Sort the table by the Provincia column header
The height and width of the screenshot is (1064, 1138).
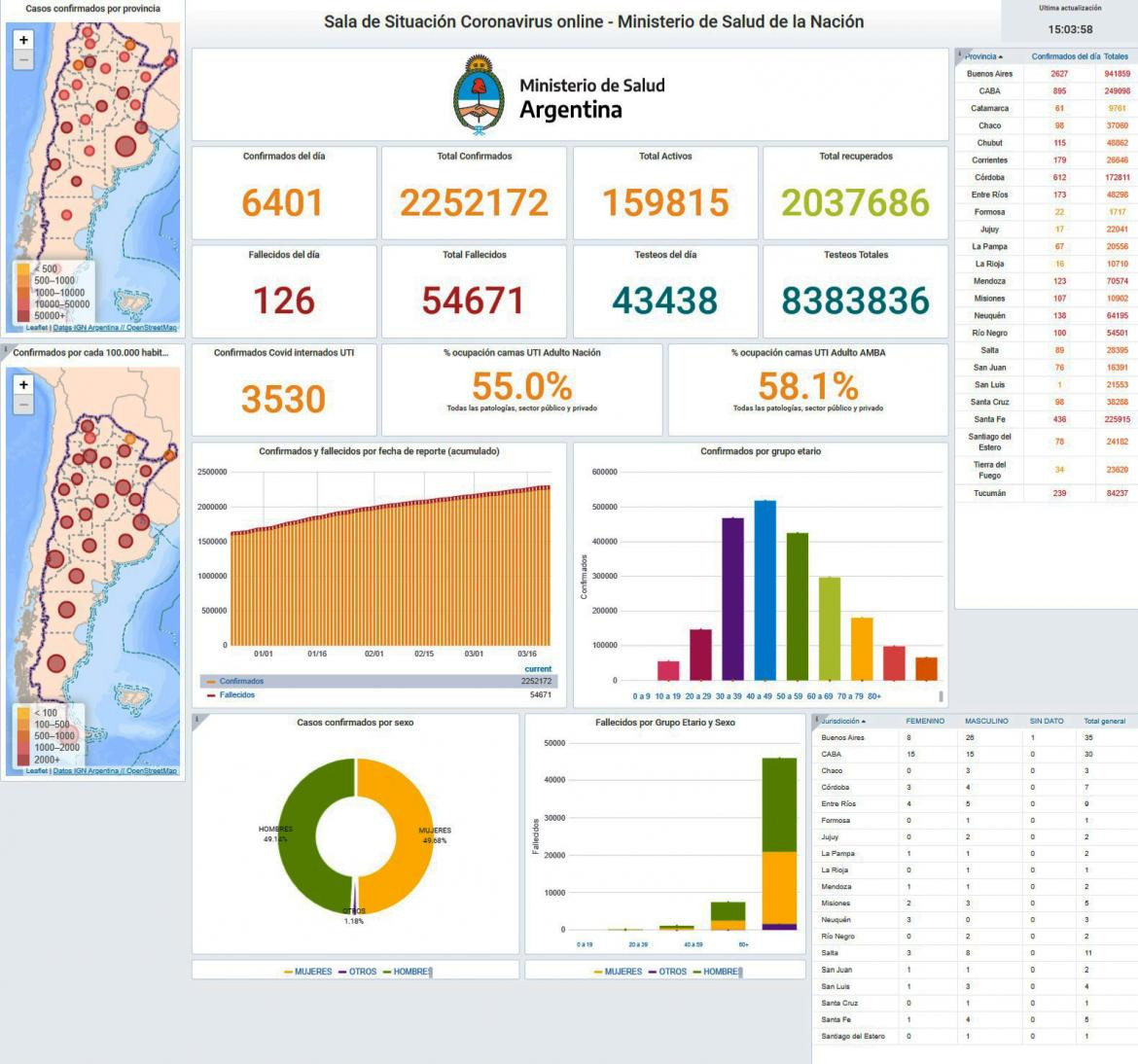click(983, 55)
